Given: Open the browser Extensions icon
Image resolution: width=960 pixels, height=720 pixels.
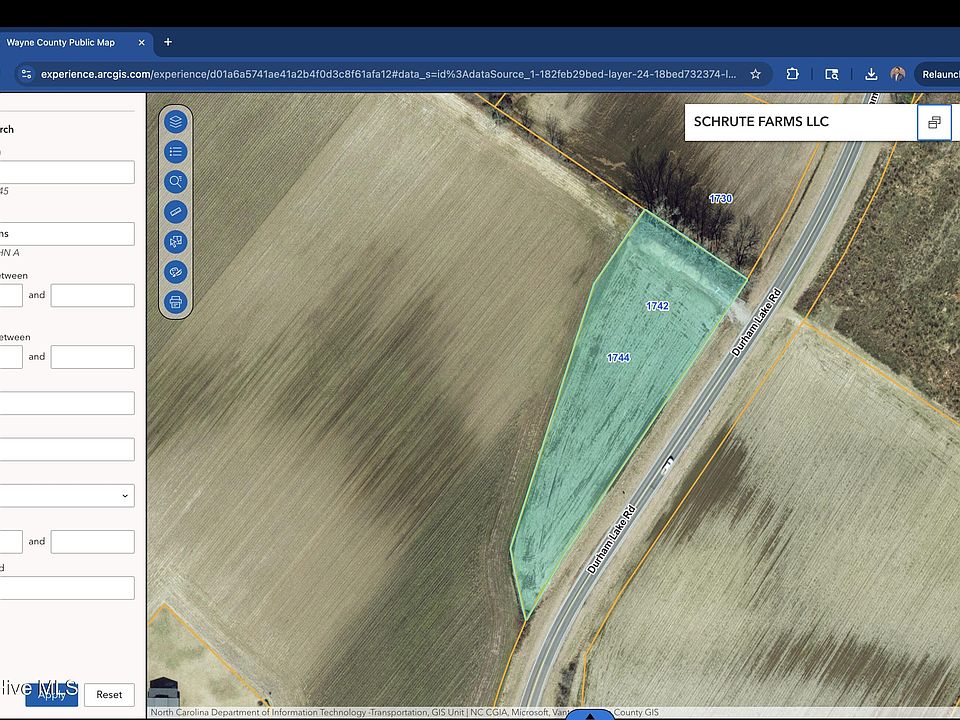Looking at the screenshot, I should 792,73.
